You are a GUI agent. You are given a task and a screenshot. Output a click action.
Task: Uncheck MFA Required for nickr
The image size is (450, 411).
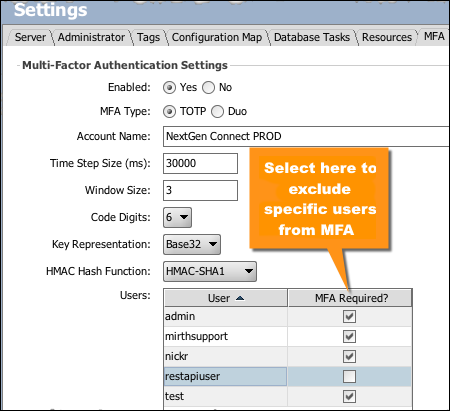click(349, 356)
